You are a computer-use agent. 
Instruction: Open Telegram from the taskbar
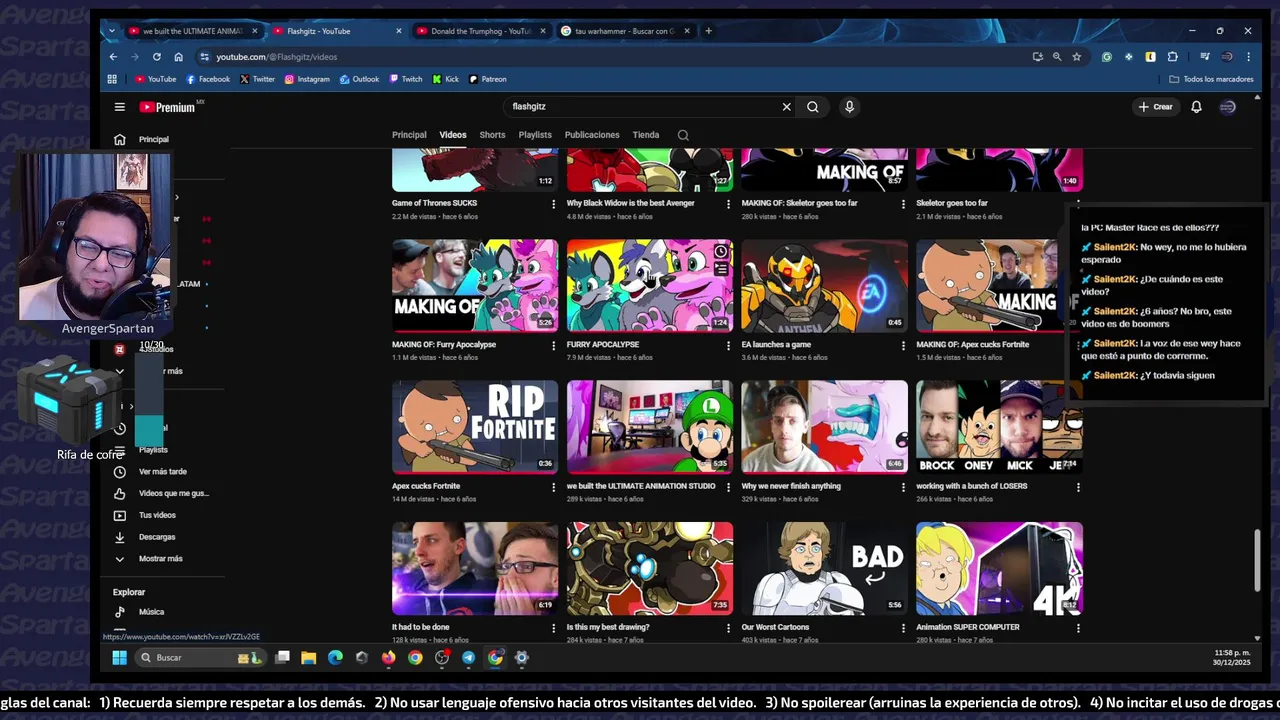click(468, 657)
